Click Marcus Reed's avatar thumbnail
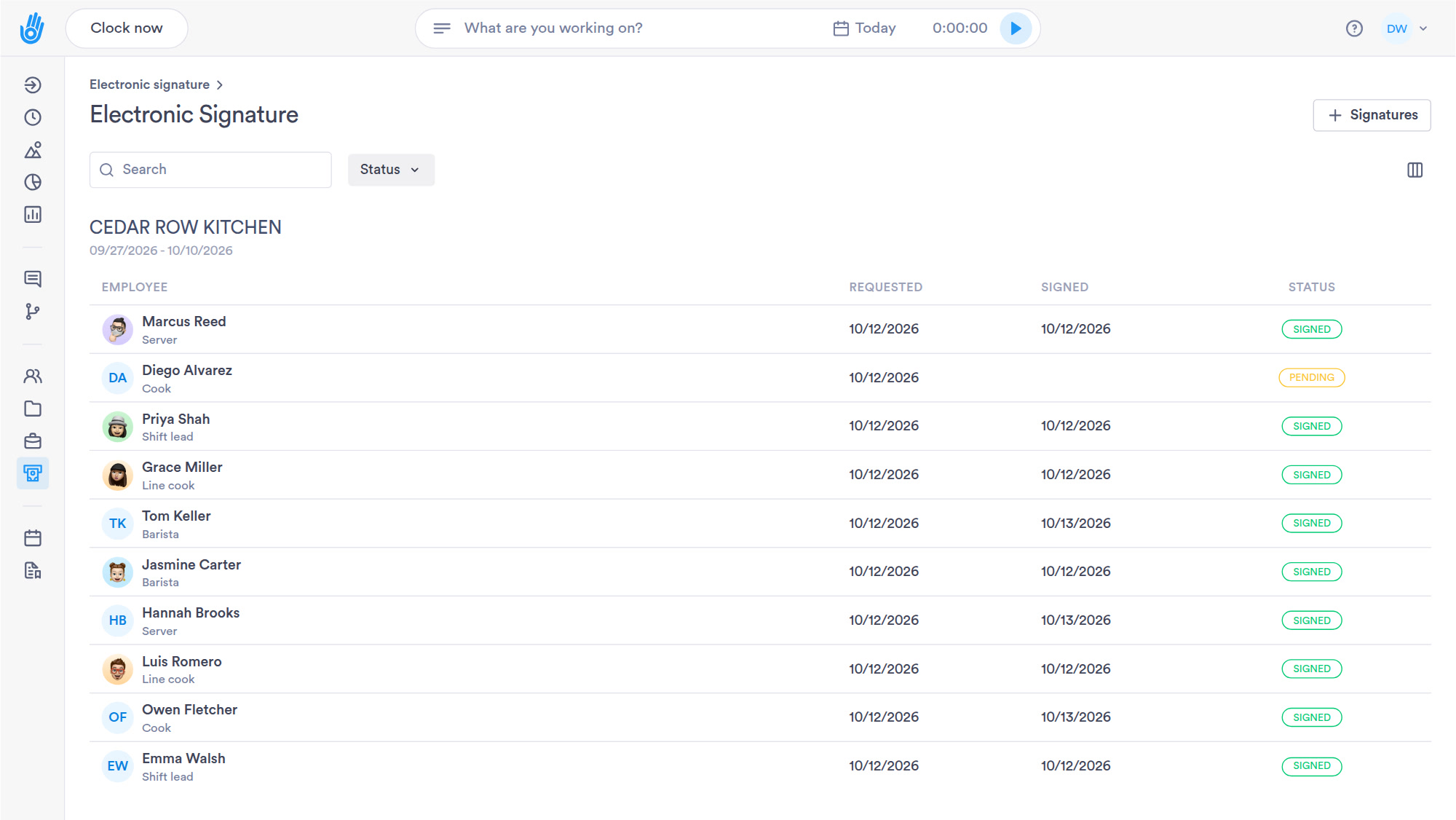This screenshot has width=1456, height=820. tap(117, 329)
